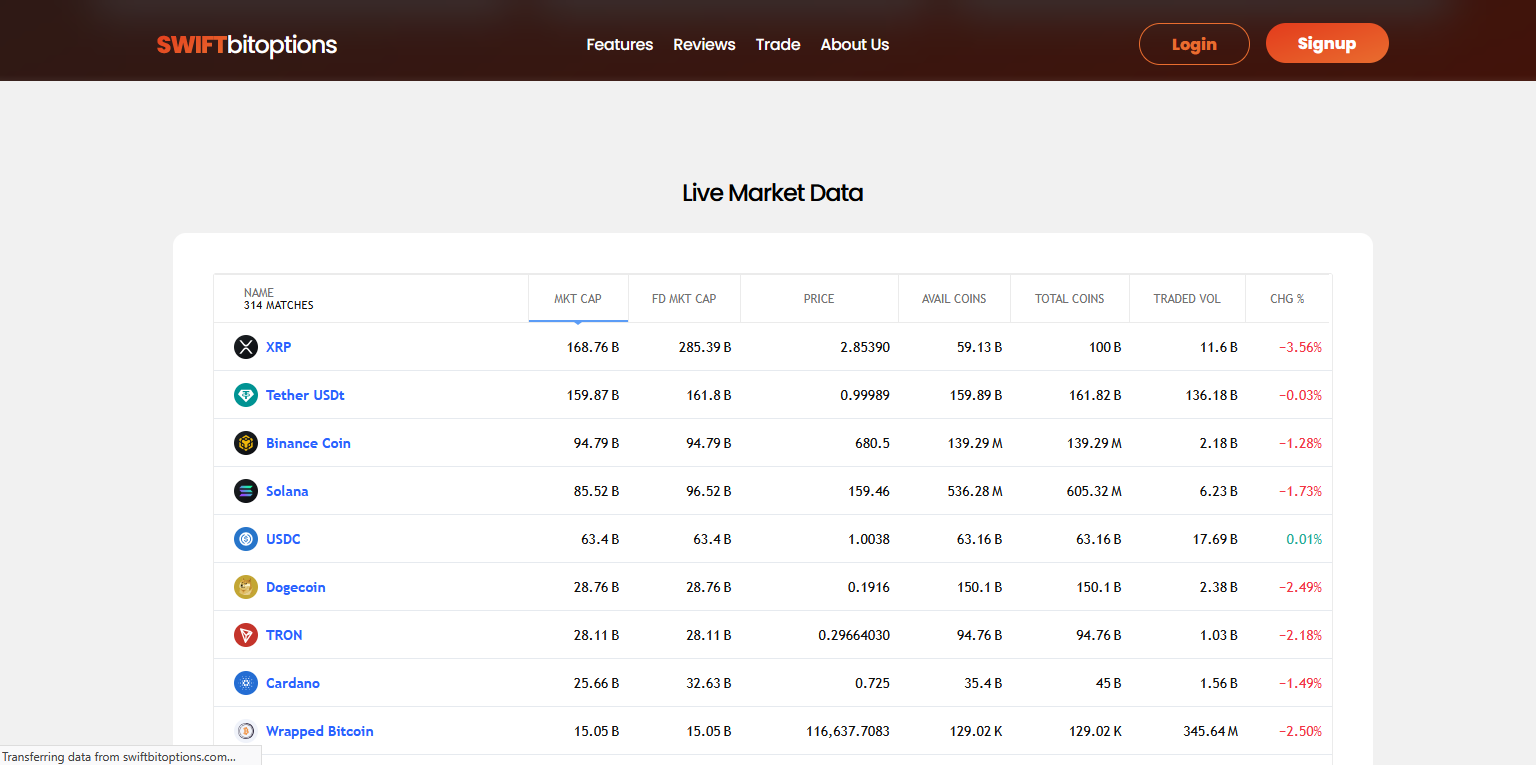The image size is (1536, 765).
Task: Click the Signup button
Action: click(x=1327, y=43)
